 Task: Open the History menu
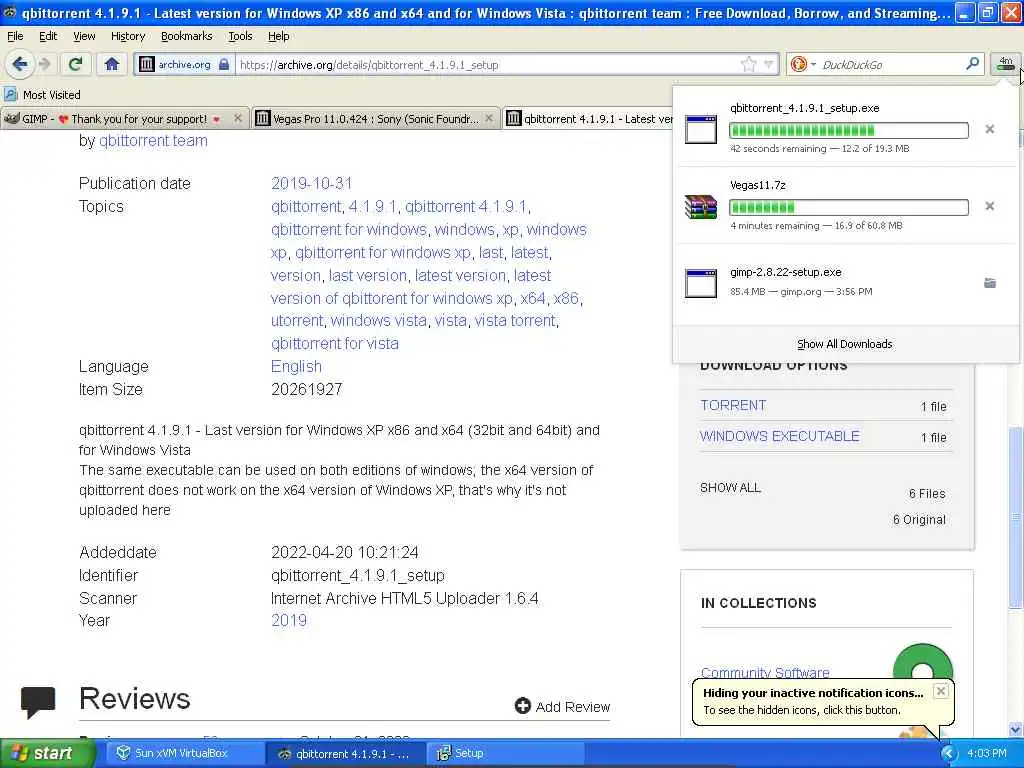(x=127, y=37)
